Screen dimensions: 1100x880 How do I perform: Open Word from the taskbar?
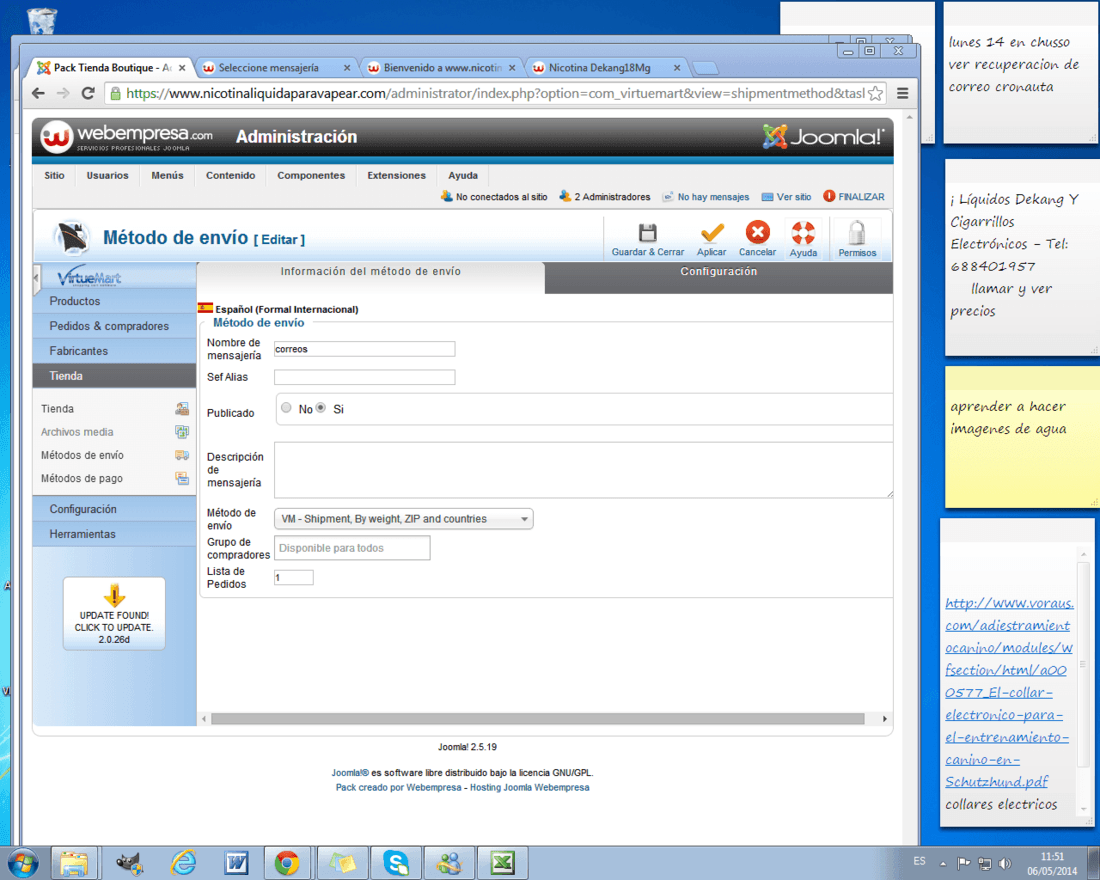(236, 862)
